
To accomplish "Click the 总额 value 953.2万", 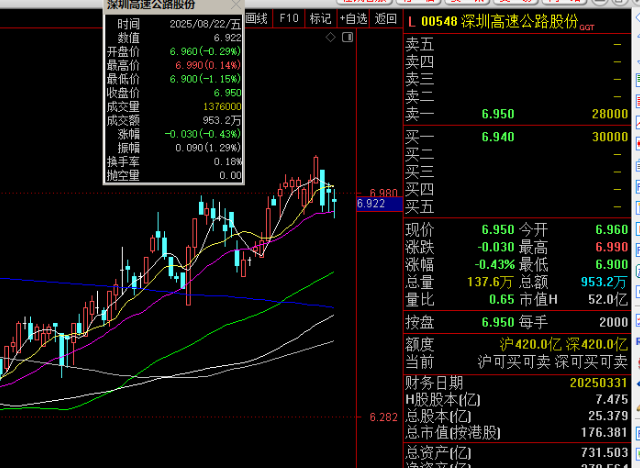I will point(604,282).
